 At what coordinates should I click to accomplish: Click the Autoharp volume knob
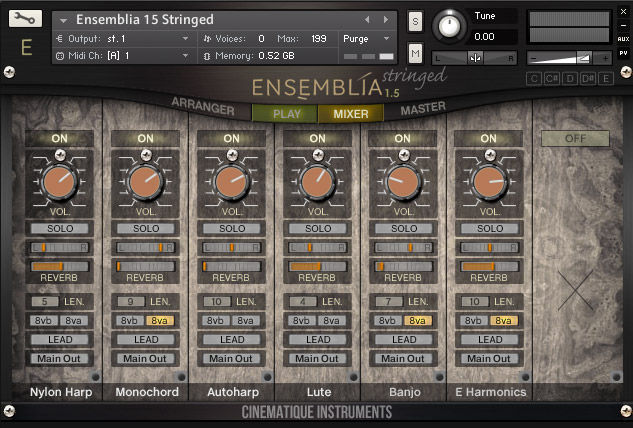click(x=231, y=183)
